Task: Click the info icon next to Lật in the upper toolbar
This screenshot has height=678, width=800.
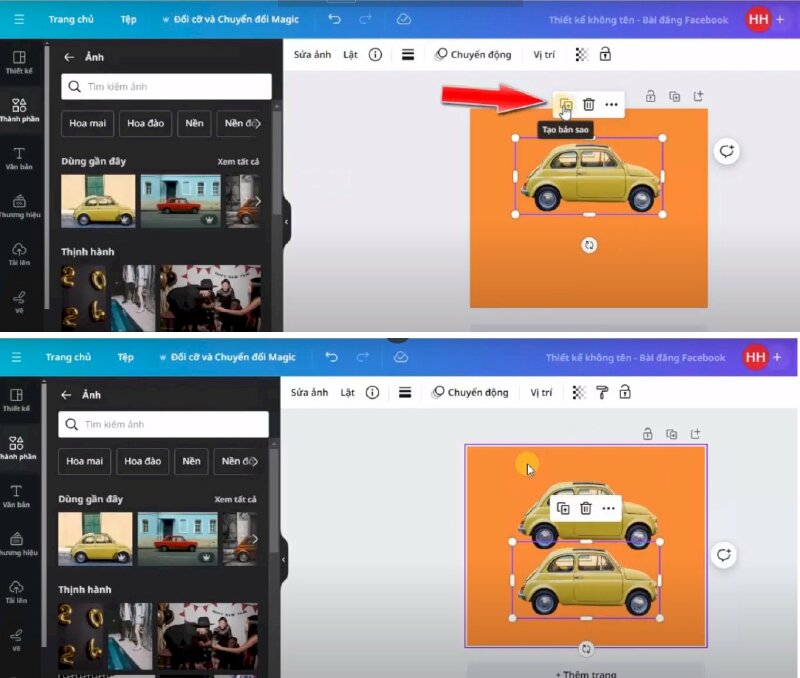Action: click(375, 54)
